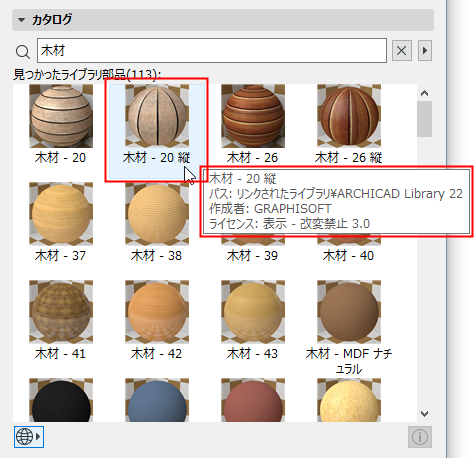Click the catalog scrollbar thumb

[x=424, y=119]
